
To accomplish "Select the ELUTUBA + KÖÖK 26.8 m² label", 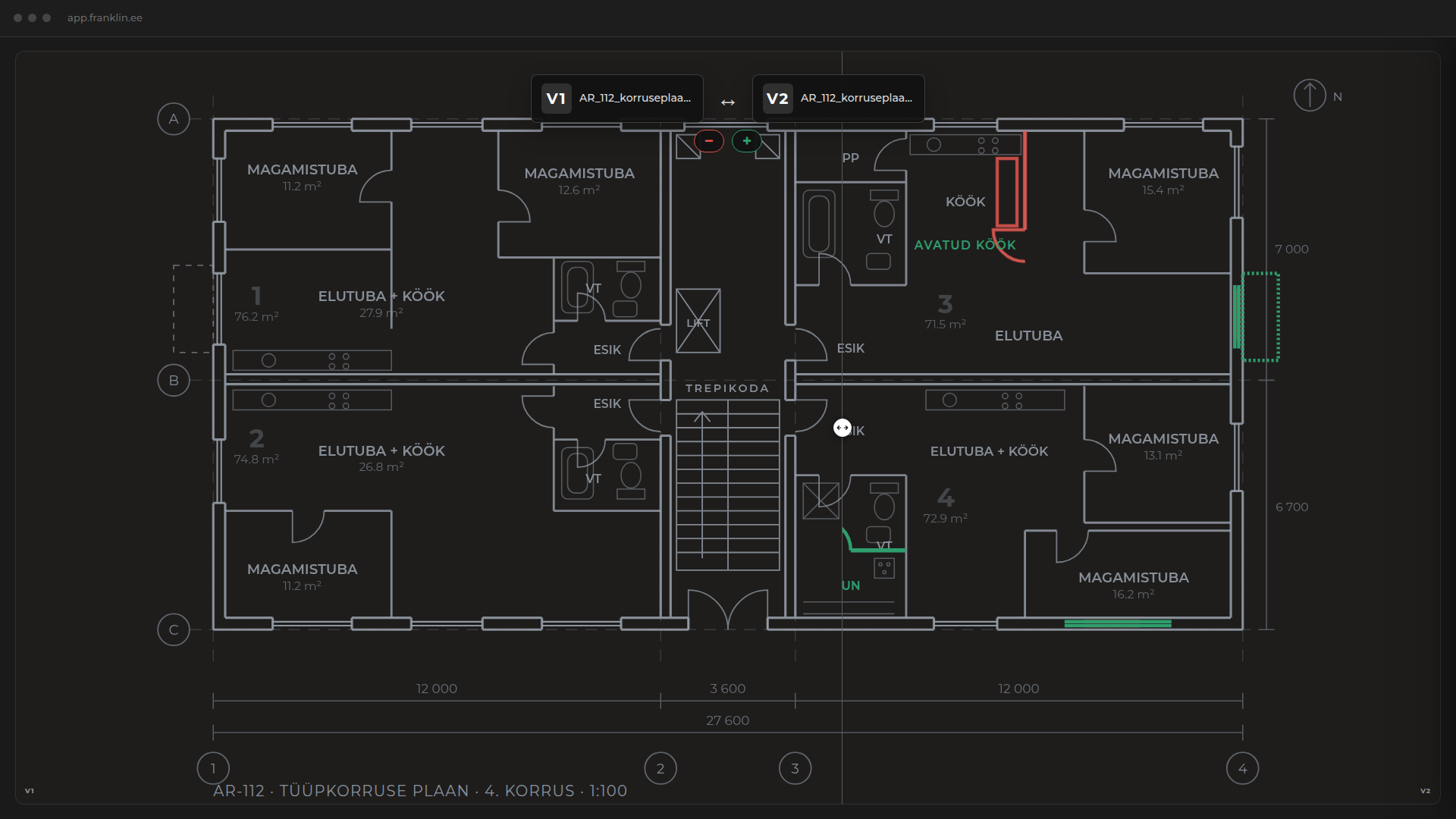I will point(381,459).
